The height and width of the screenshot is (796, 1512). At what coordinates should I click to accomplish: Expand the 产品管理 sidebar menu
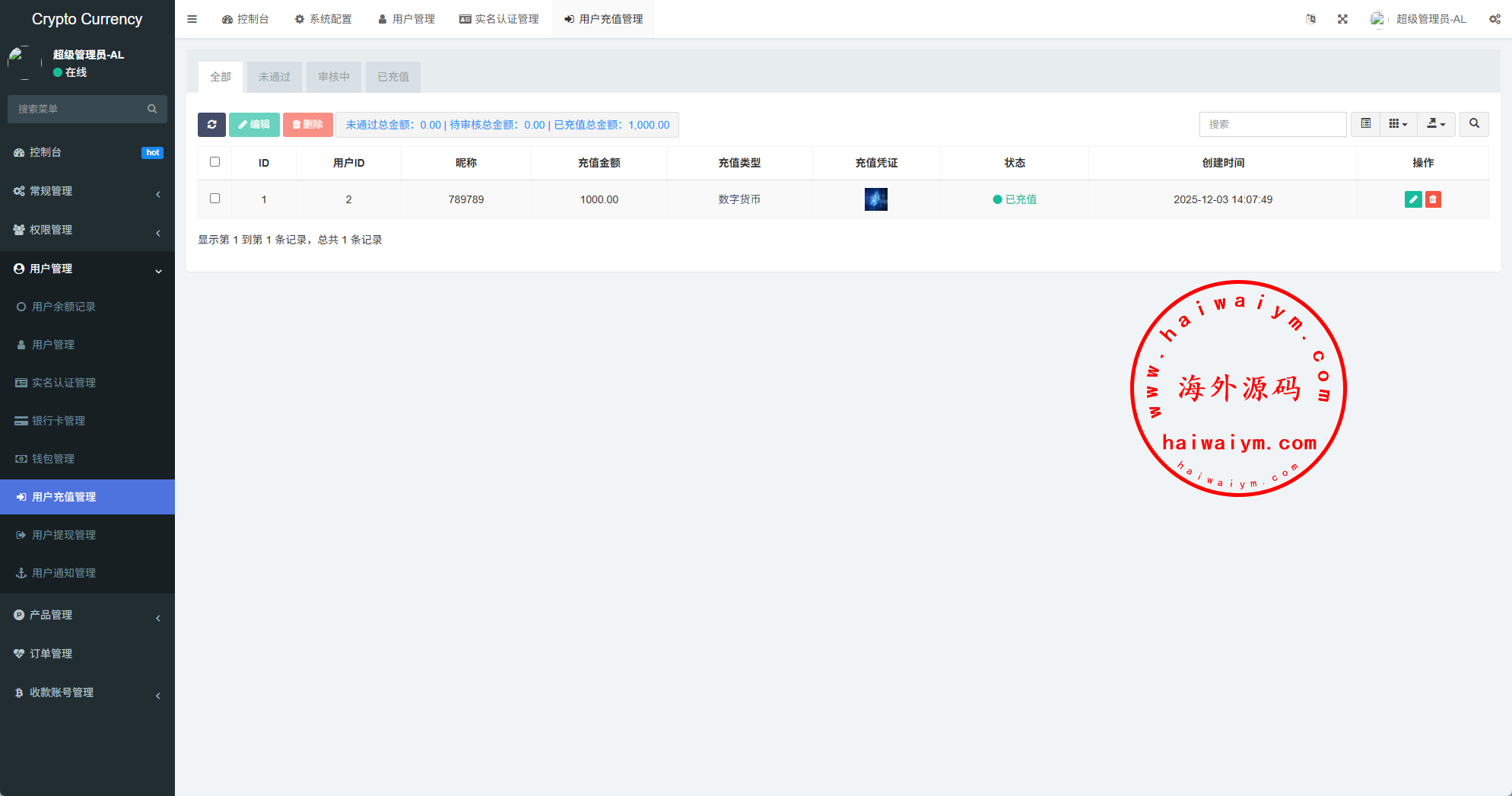pyautogui.click(x=87, y=615)
